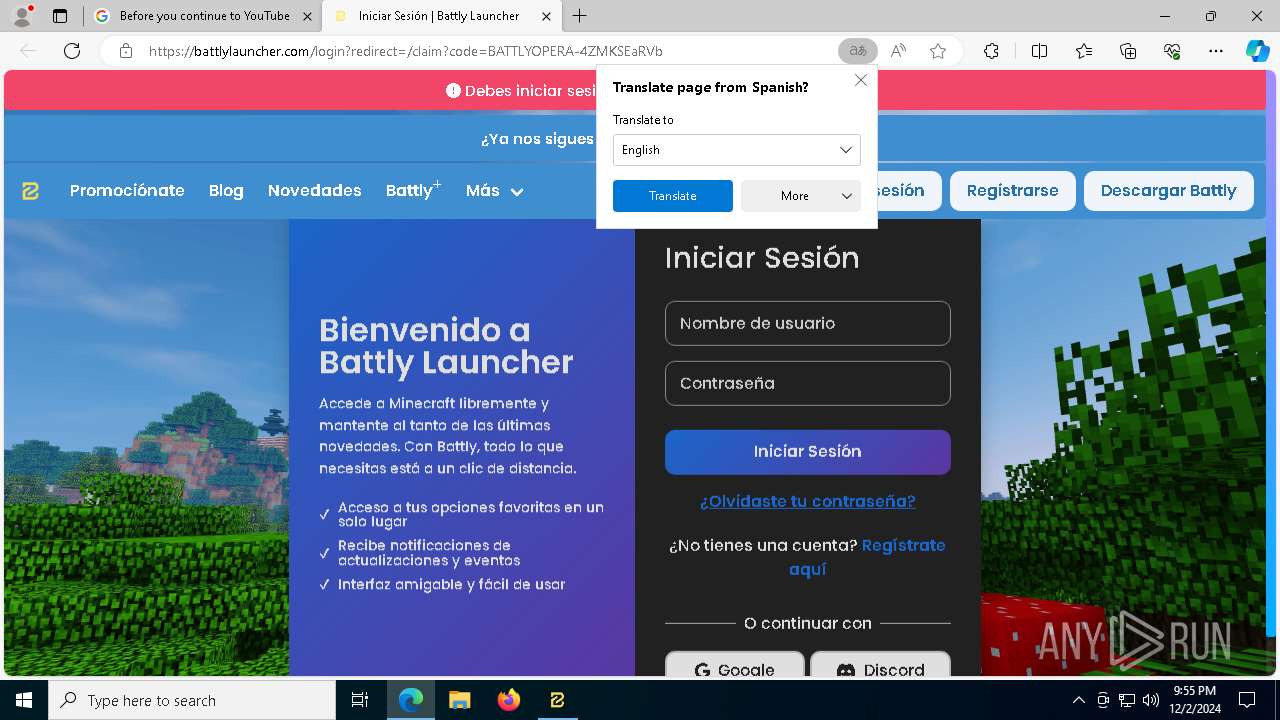Open the notification center icon
The height and width of the screenshot is (720, 1280).
click(1247, 700)
